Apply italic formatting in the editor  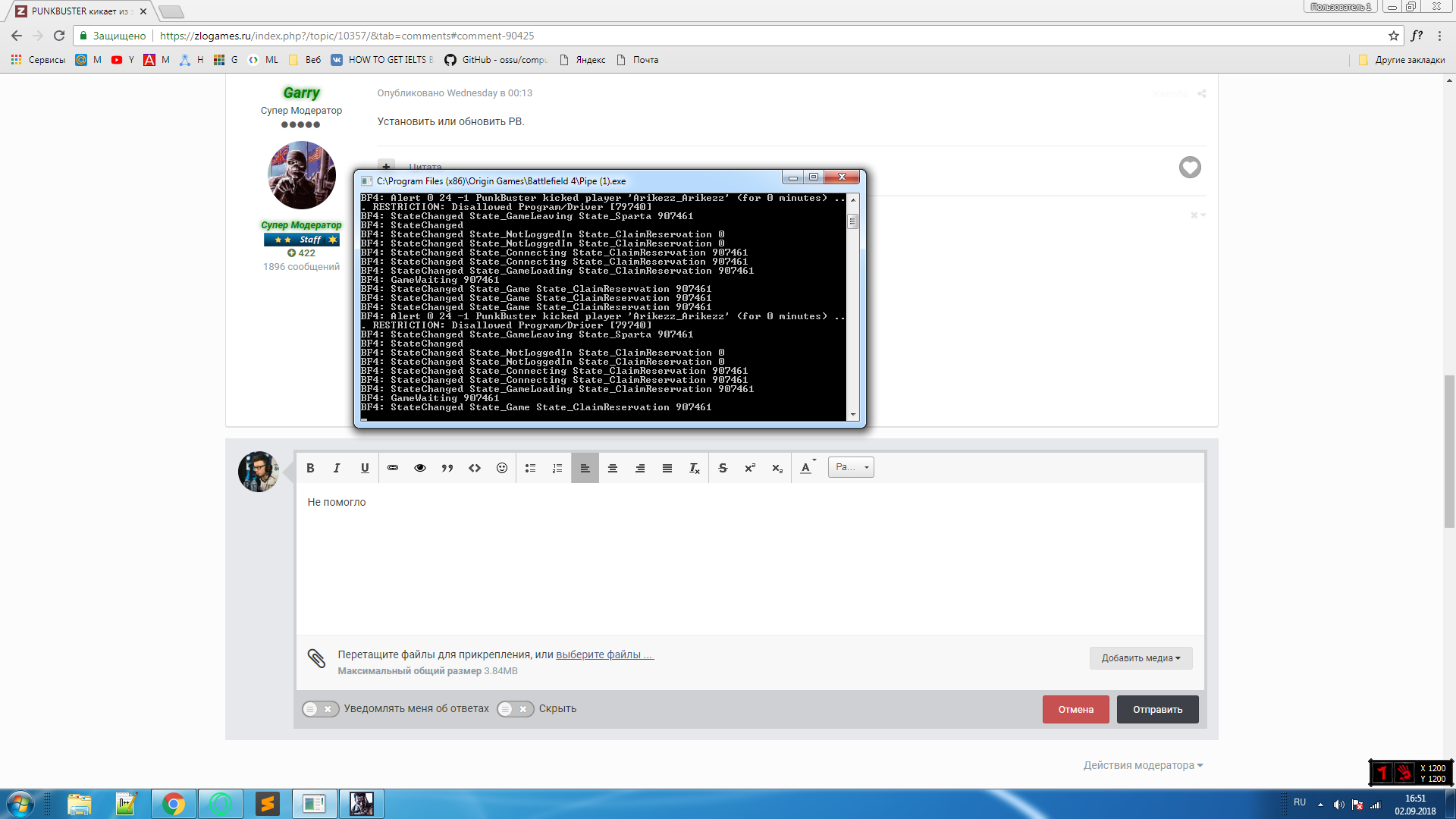337,468
